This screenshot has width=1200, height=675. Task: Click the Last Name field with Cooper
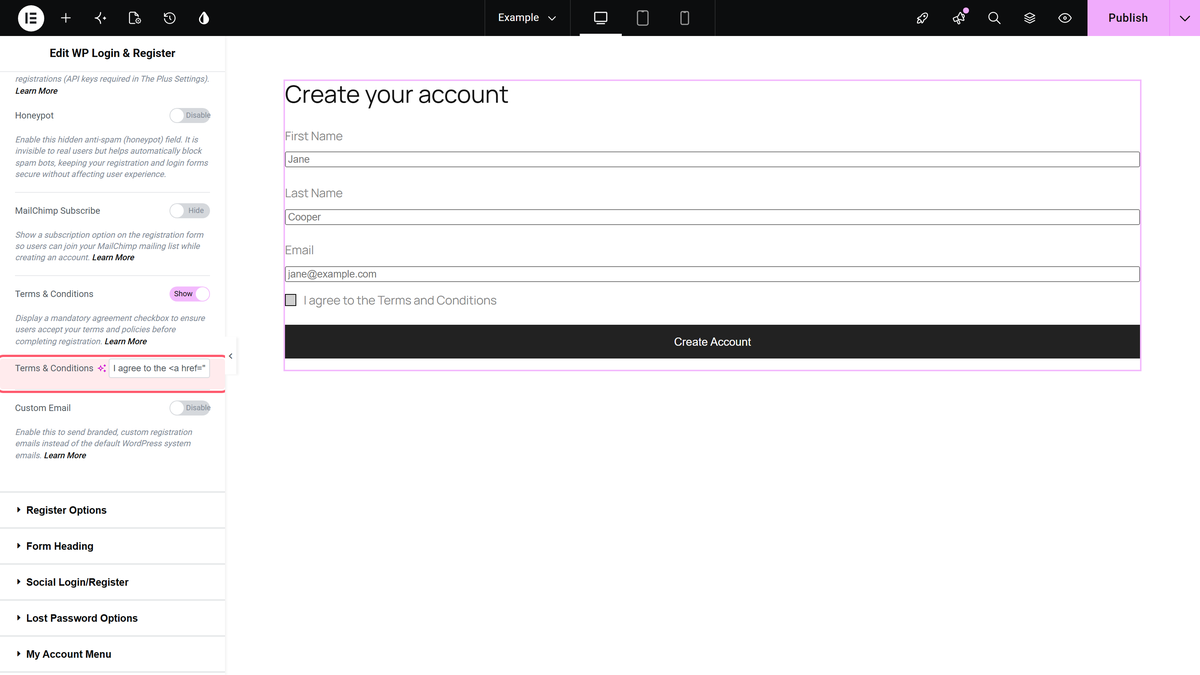(x=712, y=217)
